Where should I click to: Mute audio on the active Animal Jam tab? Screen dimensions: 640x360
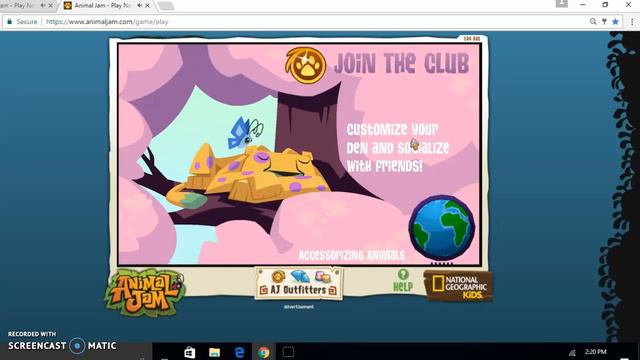[140, 6]
